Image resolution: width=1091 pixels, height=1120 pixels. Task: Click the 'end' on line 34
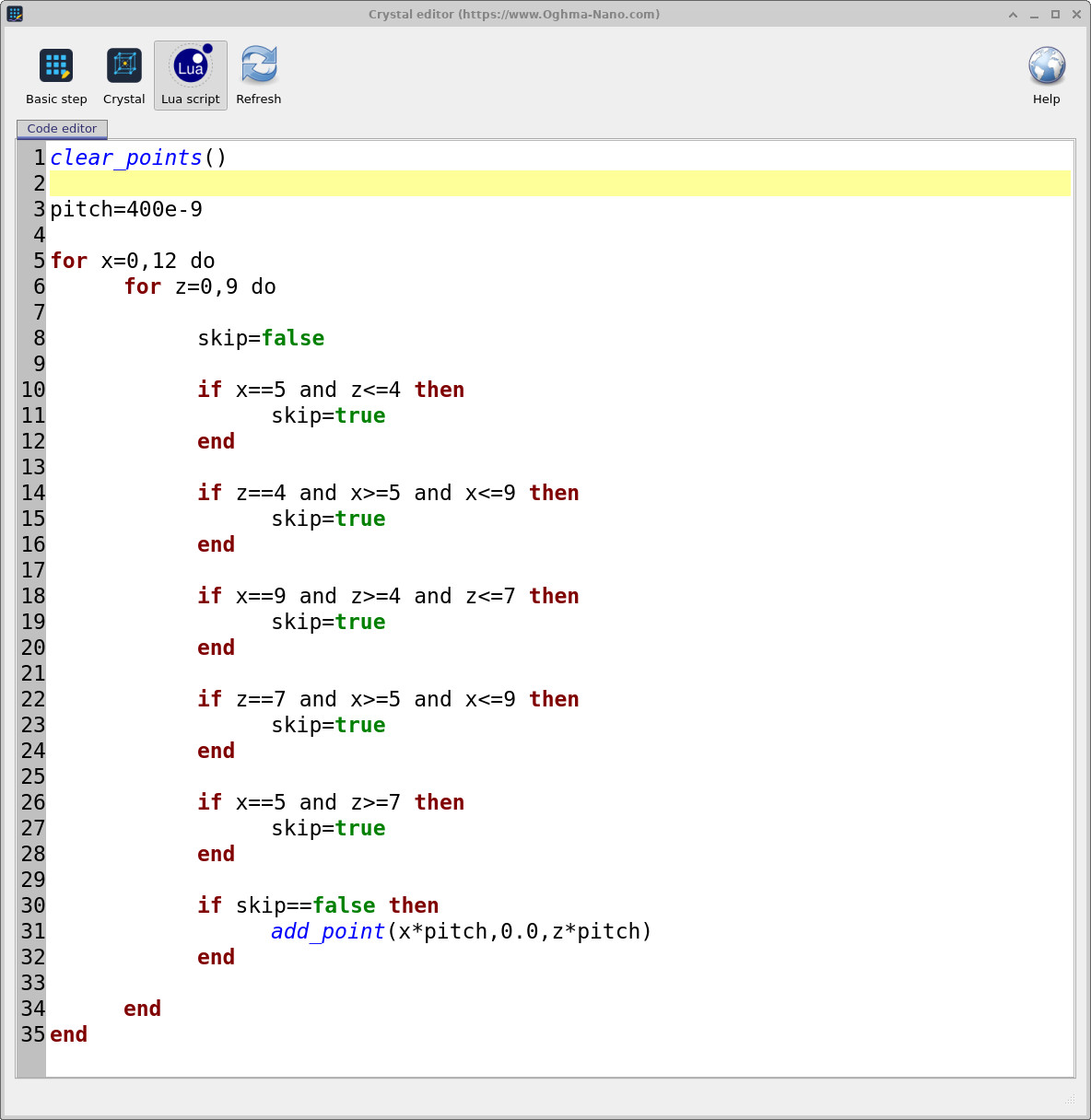[142, 1009]
